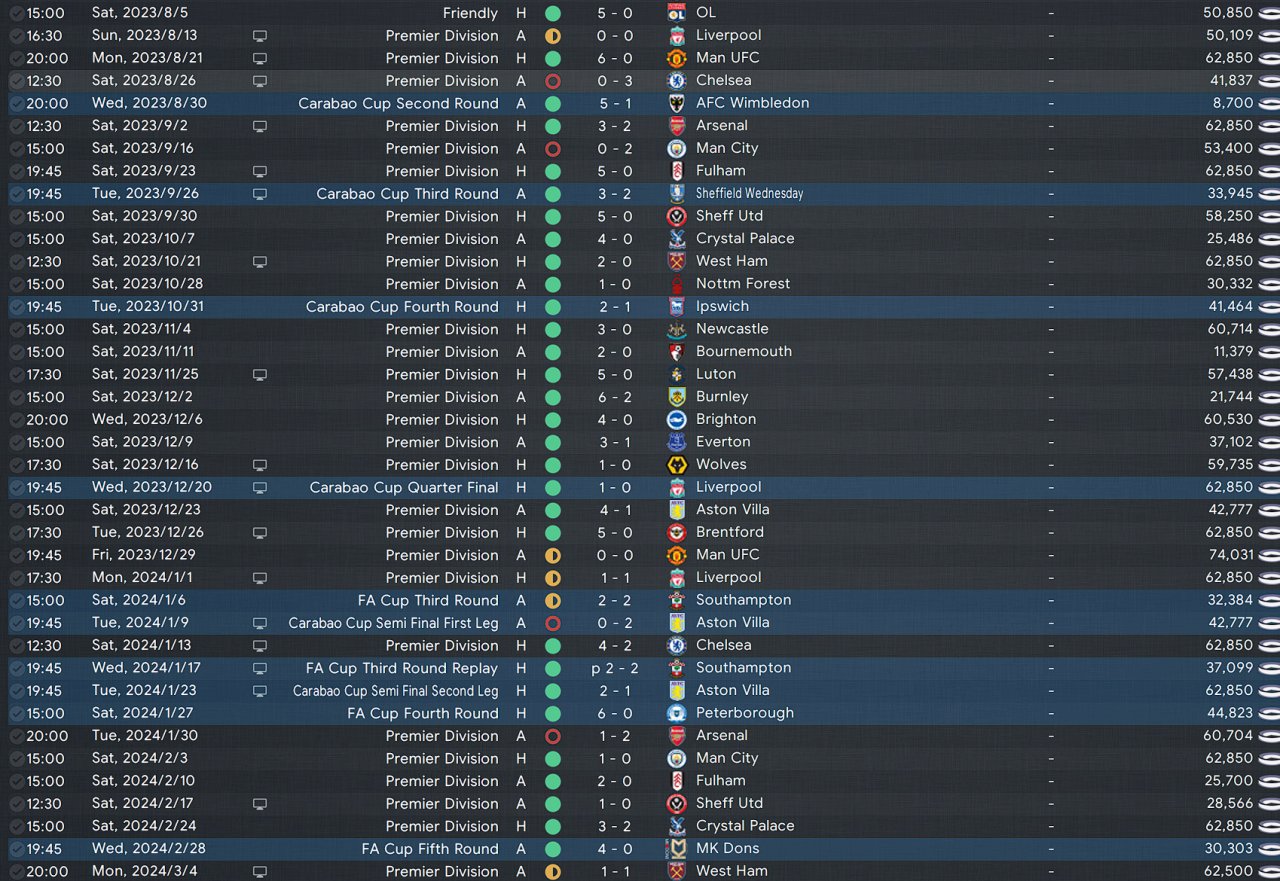
Task: Click the TV broadcast icon for 2023/8/13 match
Action: (260, 36)
